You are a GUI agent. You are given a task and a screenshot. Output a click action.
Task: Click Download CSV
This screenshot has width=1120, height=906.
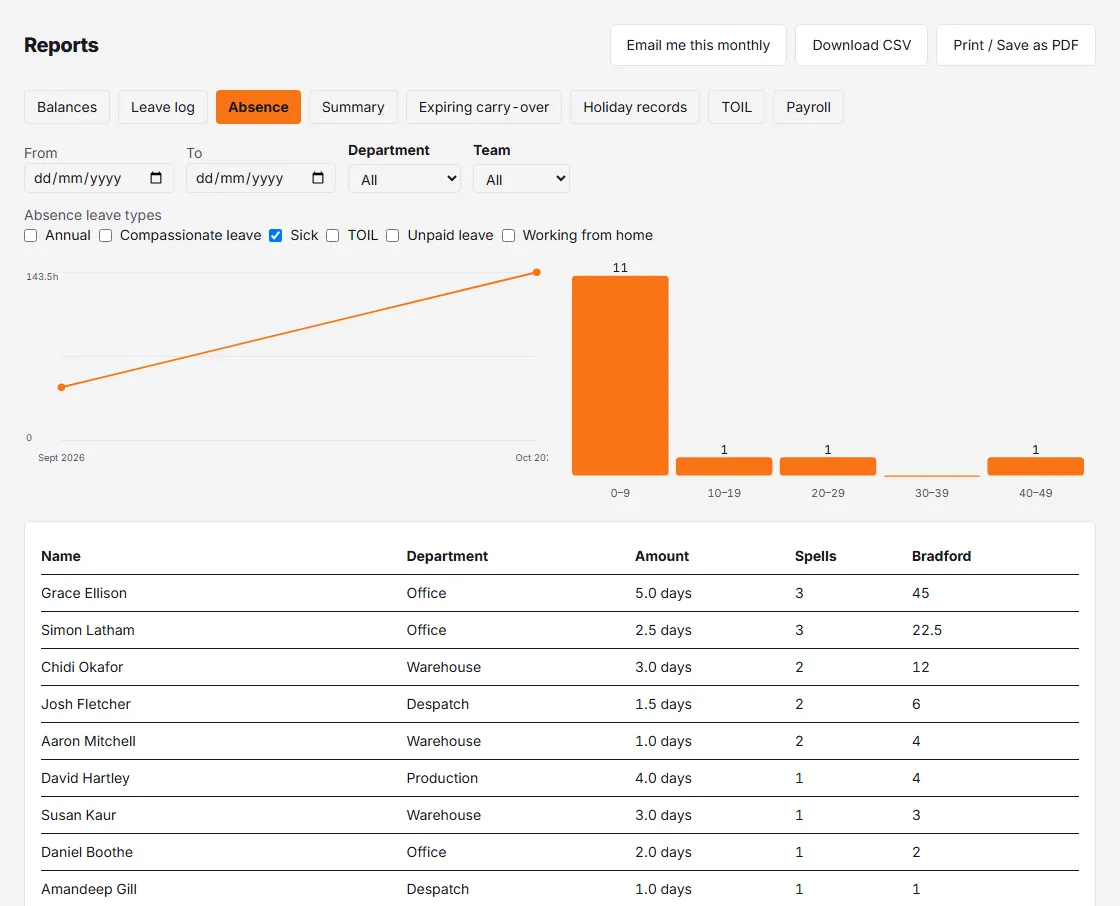861,45
